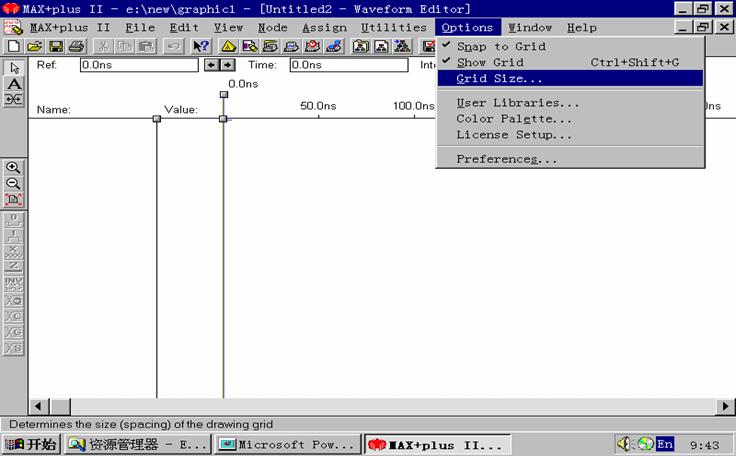The width and height of the screenshot is (736, 456).
Task: Activate the context-sensitive help arrow icon
Action: point(201,46)
